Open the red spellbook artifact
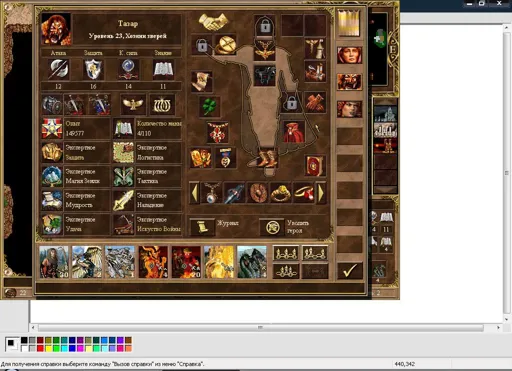This screenshot has width=512, height=371. 315,165
